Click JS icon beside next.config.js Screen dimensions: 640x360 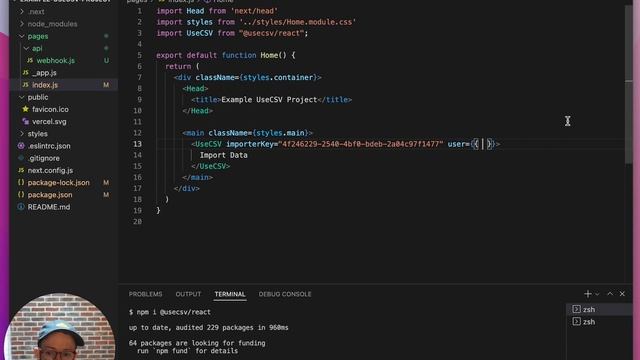point(21,170)
